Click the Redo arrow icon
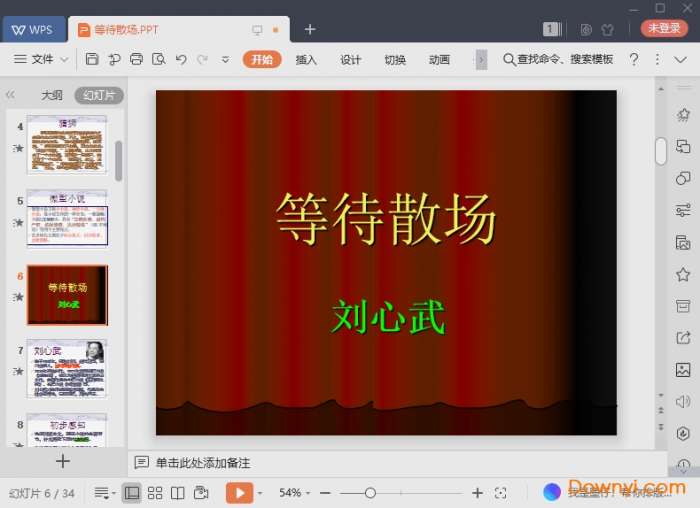The width and height of the screenshot is (700, 508). tap(203, 59)
